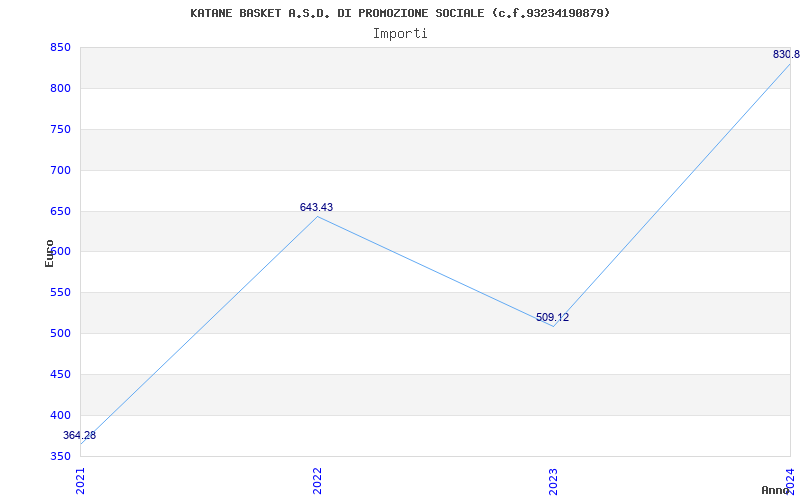The image size is (800, 500).
Task: Click the 650 y-axis value
Action: pyautogui.click(x=60, y=211)
